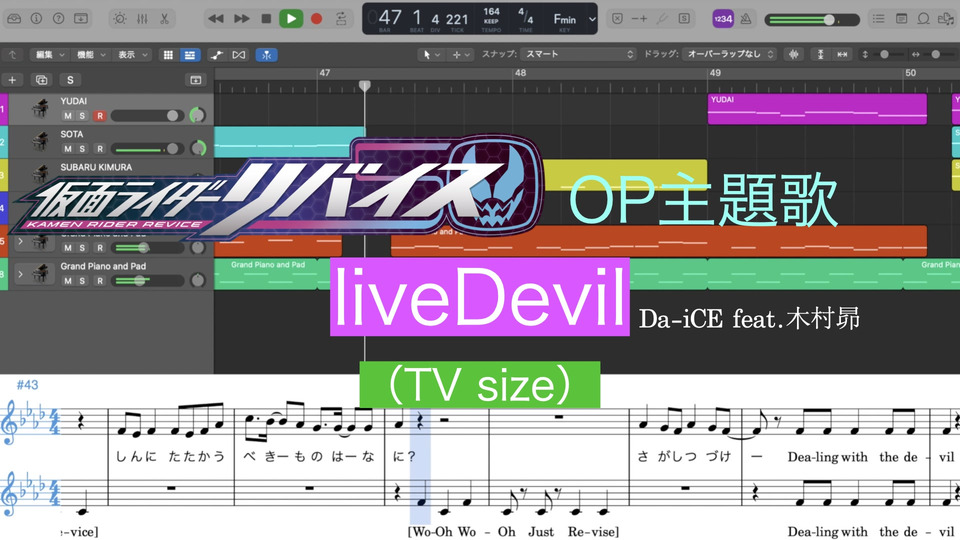Click the YUDAI piano instrument icon
Screen dimensions: 960x540
(x=40, y=109)
